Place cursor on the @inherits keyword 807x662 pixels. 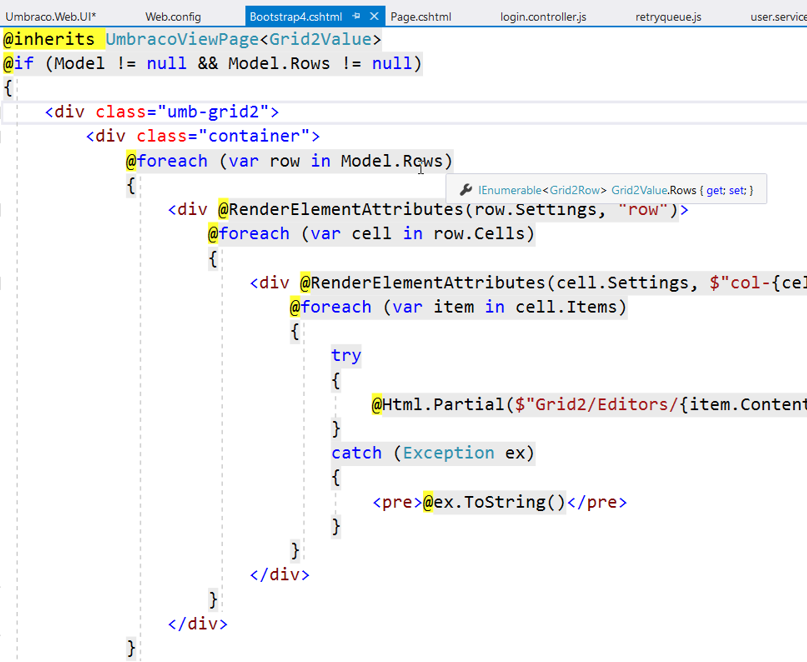[49, 39]
